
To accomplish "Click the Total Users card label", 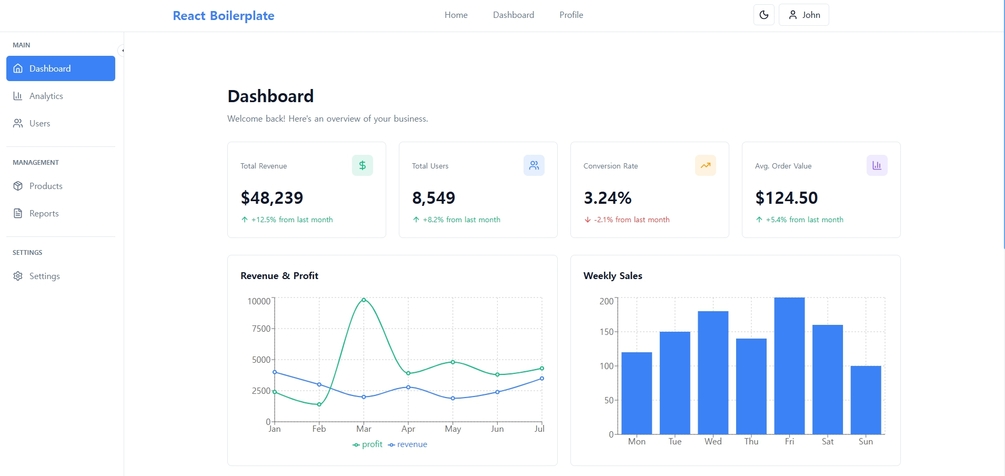I will pyautogui.click(x=430, y=166).
